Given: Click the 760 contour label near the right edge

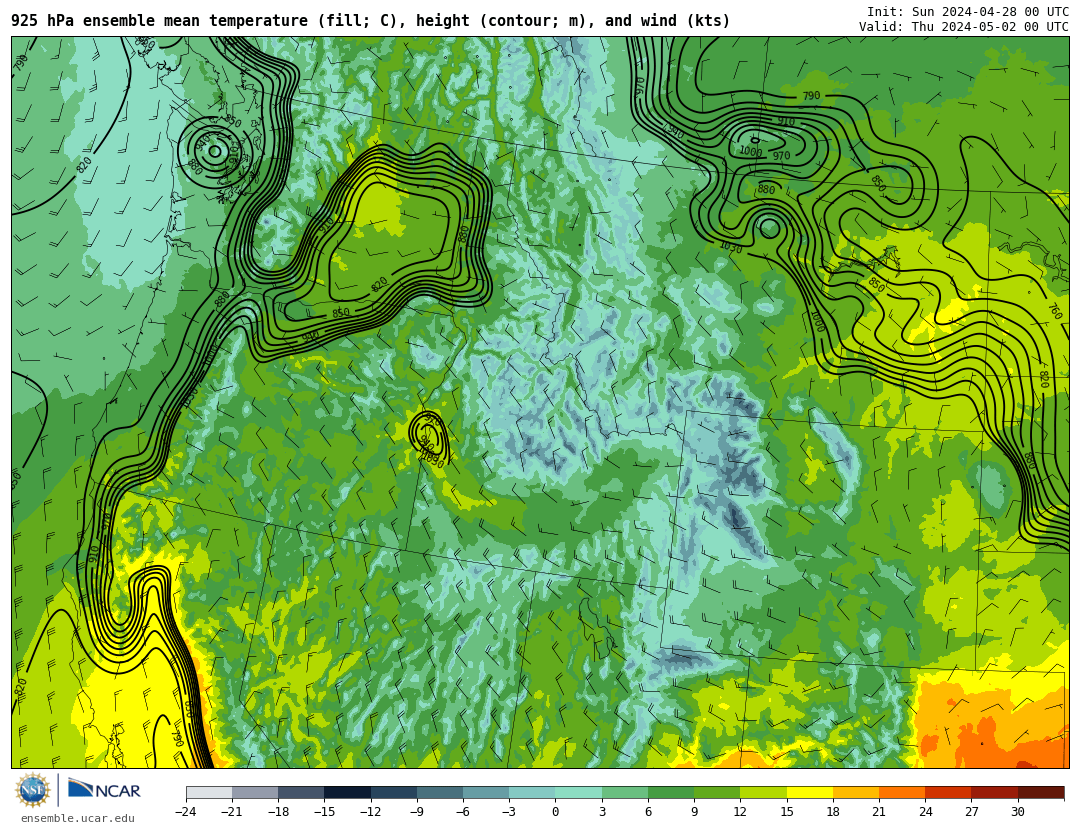Looking at the screenshot, I should click(x=1054, y=309).
